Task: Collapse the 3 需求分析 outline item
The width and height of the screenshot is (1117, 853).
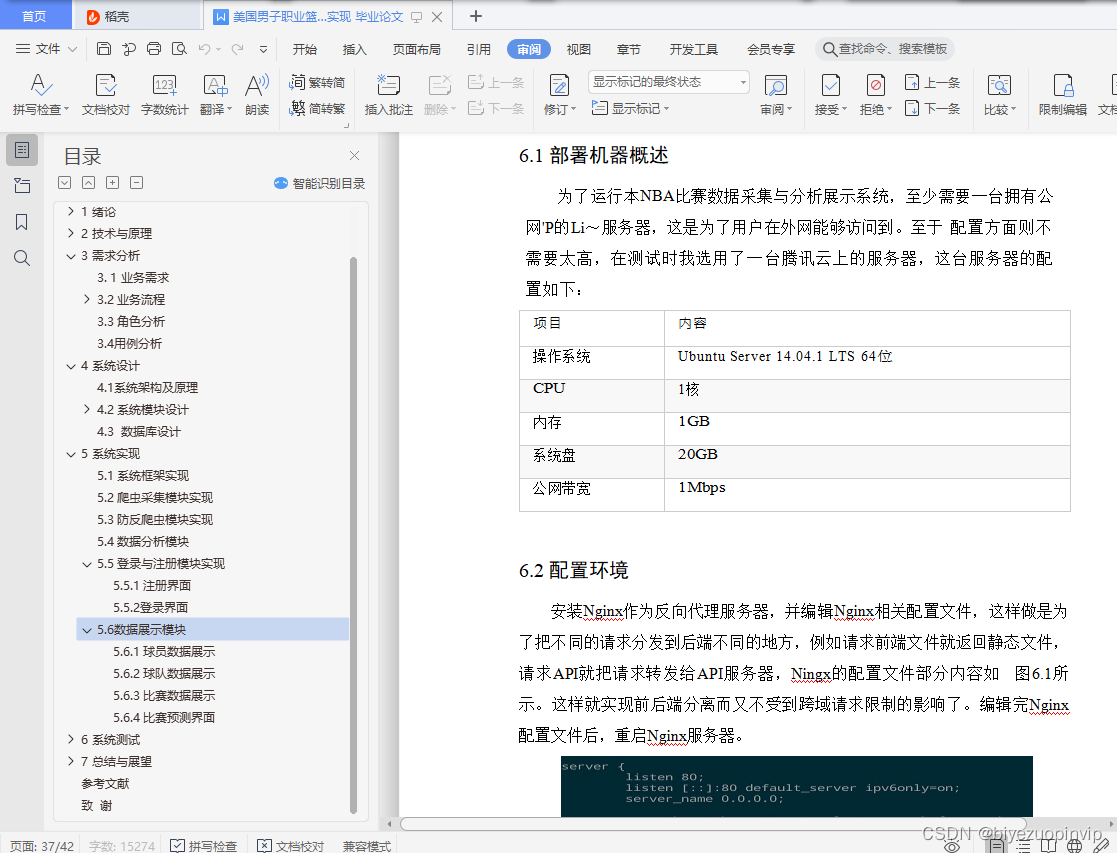Action: pyautogui.click(x=71, y=256)
